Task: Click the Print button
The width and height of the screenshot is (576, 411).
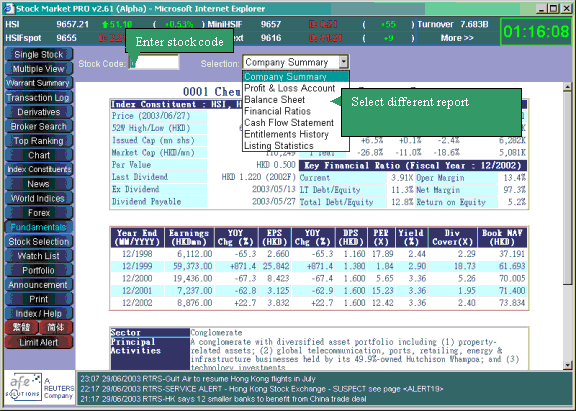Action: tap(39, 299)
